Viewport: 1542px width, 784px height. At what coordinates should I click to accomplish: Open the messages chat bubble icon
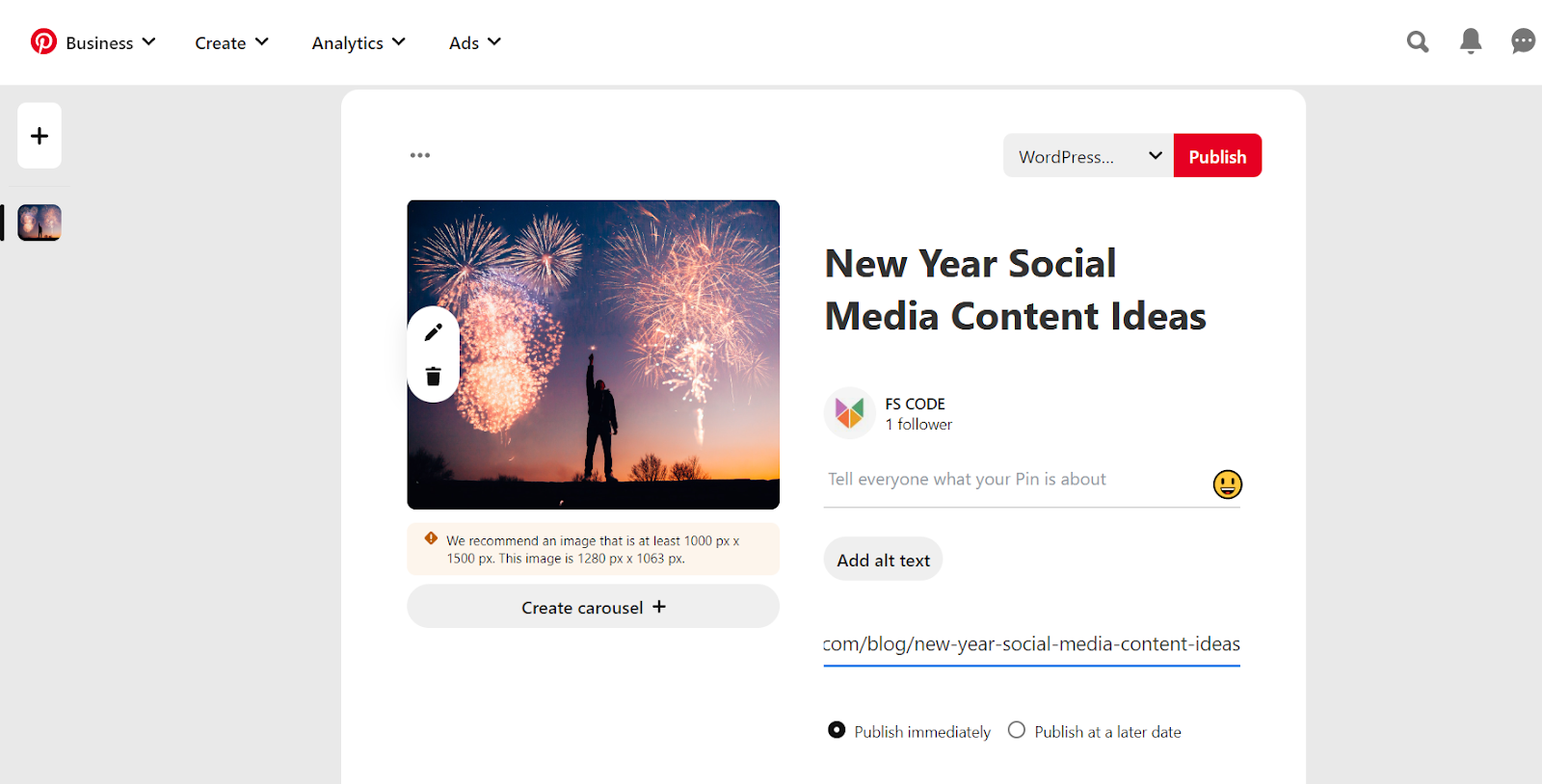[1523, 41]
